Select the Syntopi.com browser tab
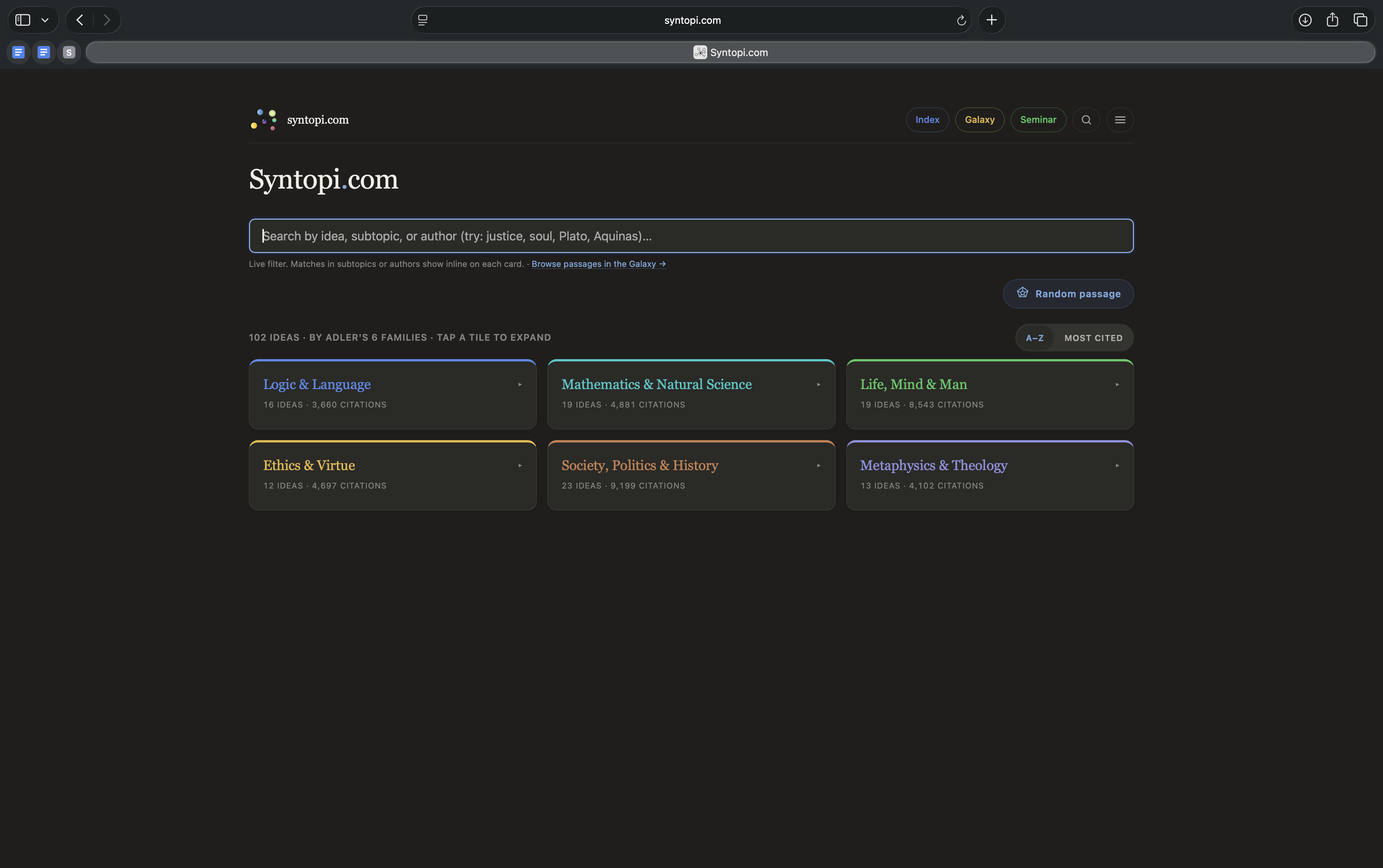 pyautogui.click(x=730, y=52)
